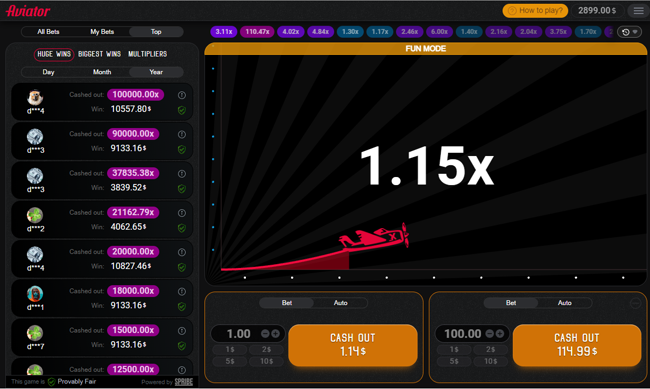Open the hamburger menu icon
The image size is (650, 389).
tap(638, 11)
